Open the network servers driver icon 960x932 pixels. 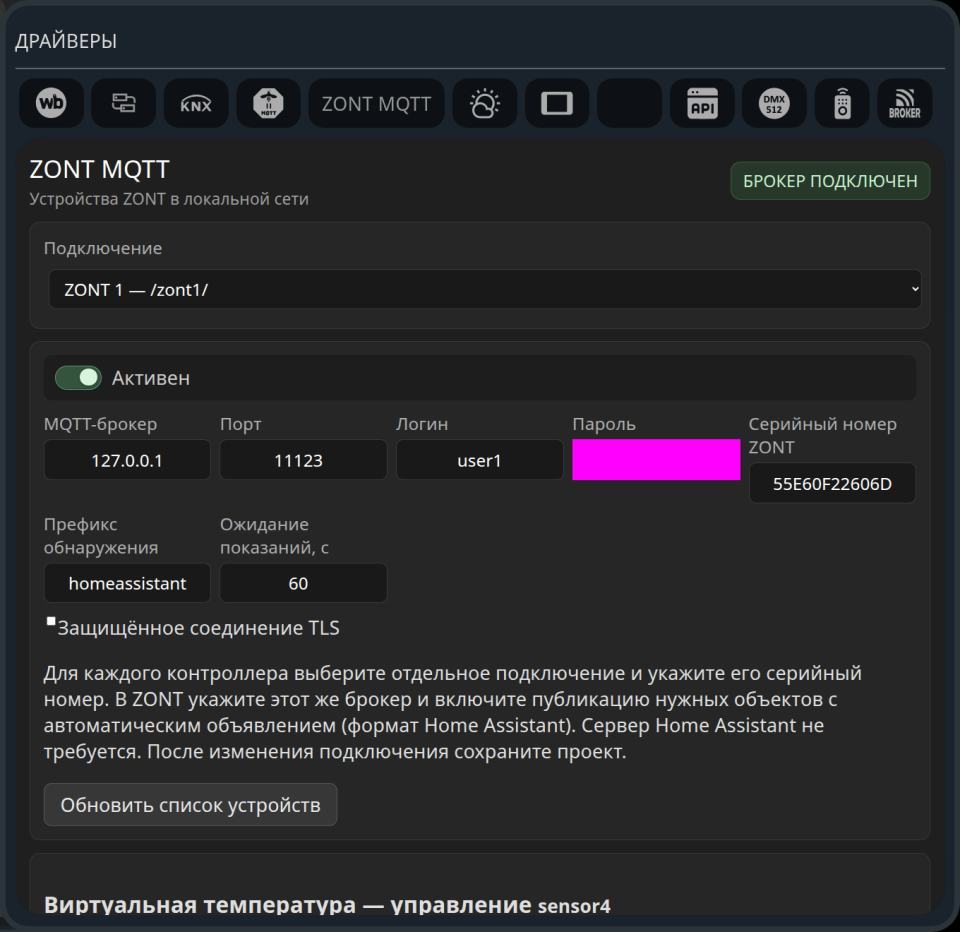(124, 103)
